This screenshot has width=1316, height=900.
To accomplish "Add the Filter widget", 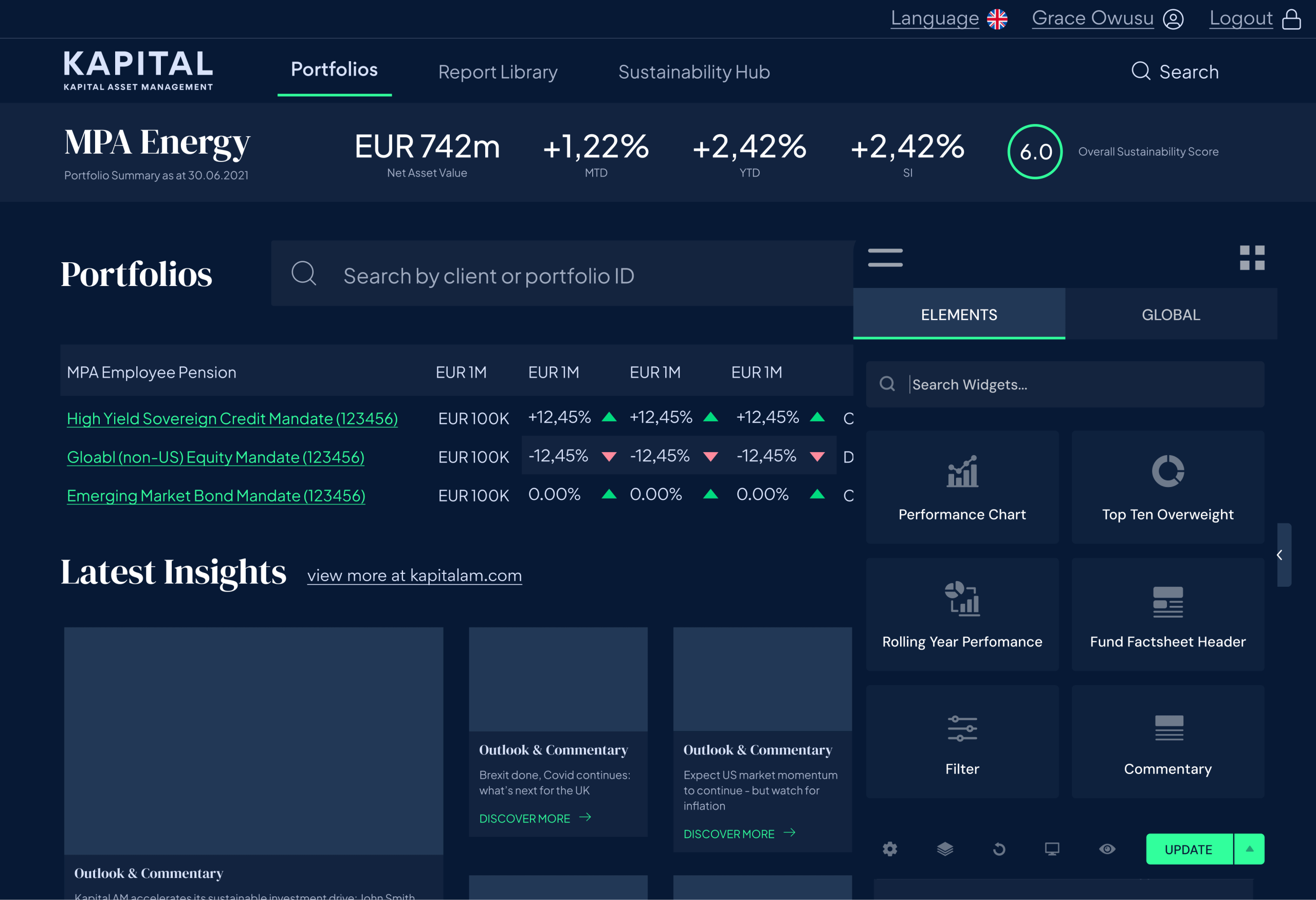I will click(x=962, y=742).
